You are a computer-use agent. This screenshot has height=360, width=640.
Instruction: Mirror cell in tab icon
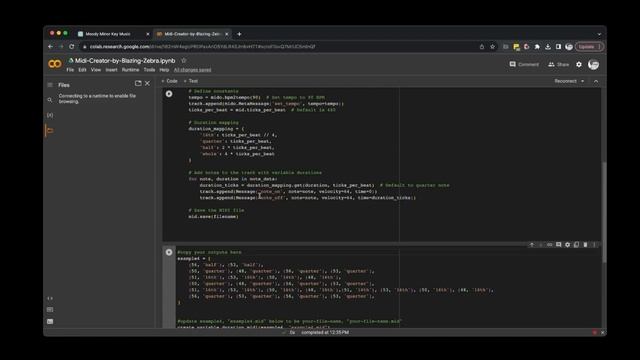[576, 245]
